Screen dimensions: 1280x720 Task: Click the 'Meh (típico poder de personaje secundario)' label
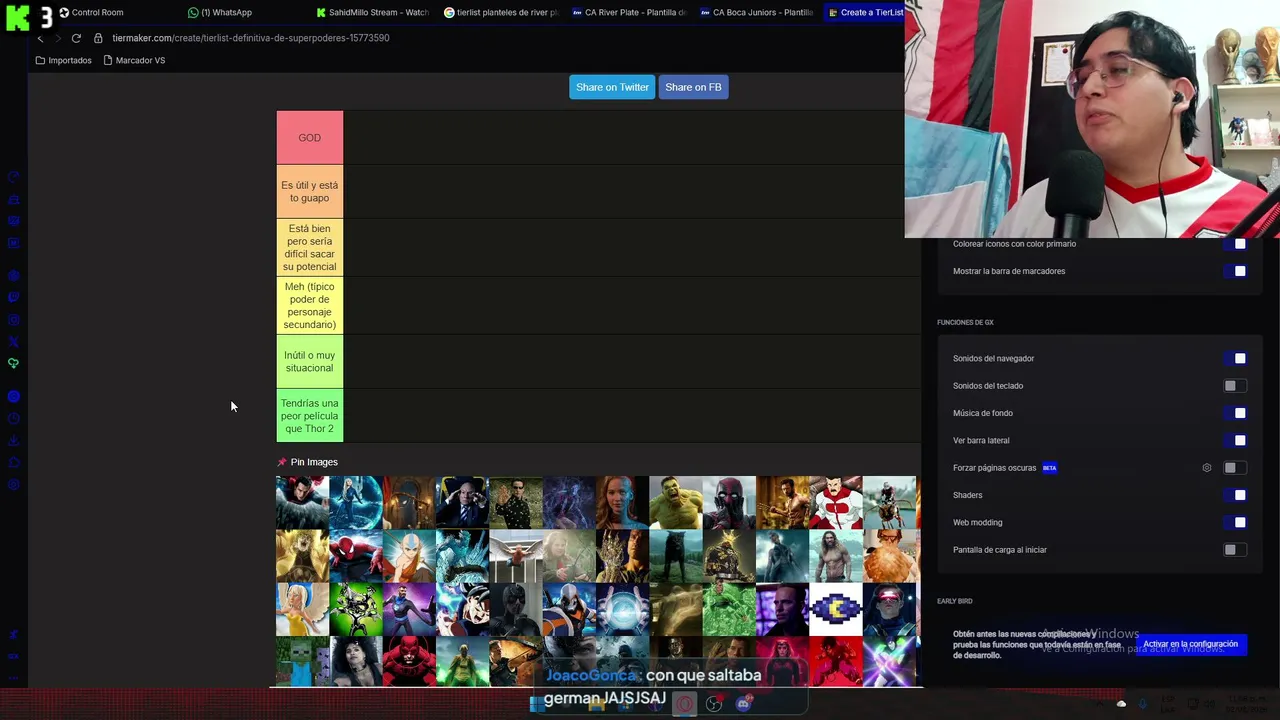click(x=310, y=306)
